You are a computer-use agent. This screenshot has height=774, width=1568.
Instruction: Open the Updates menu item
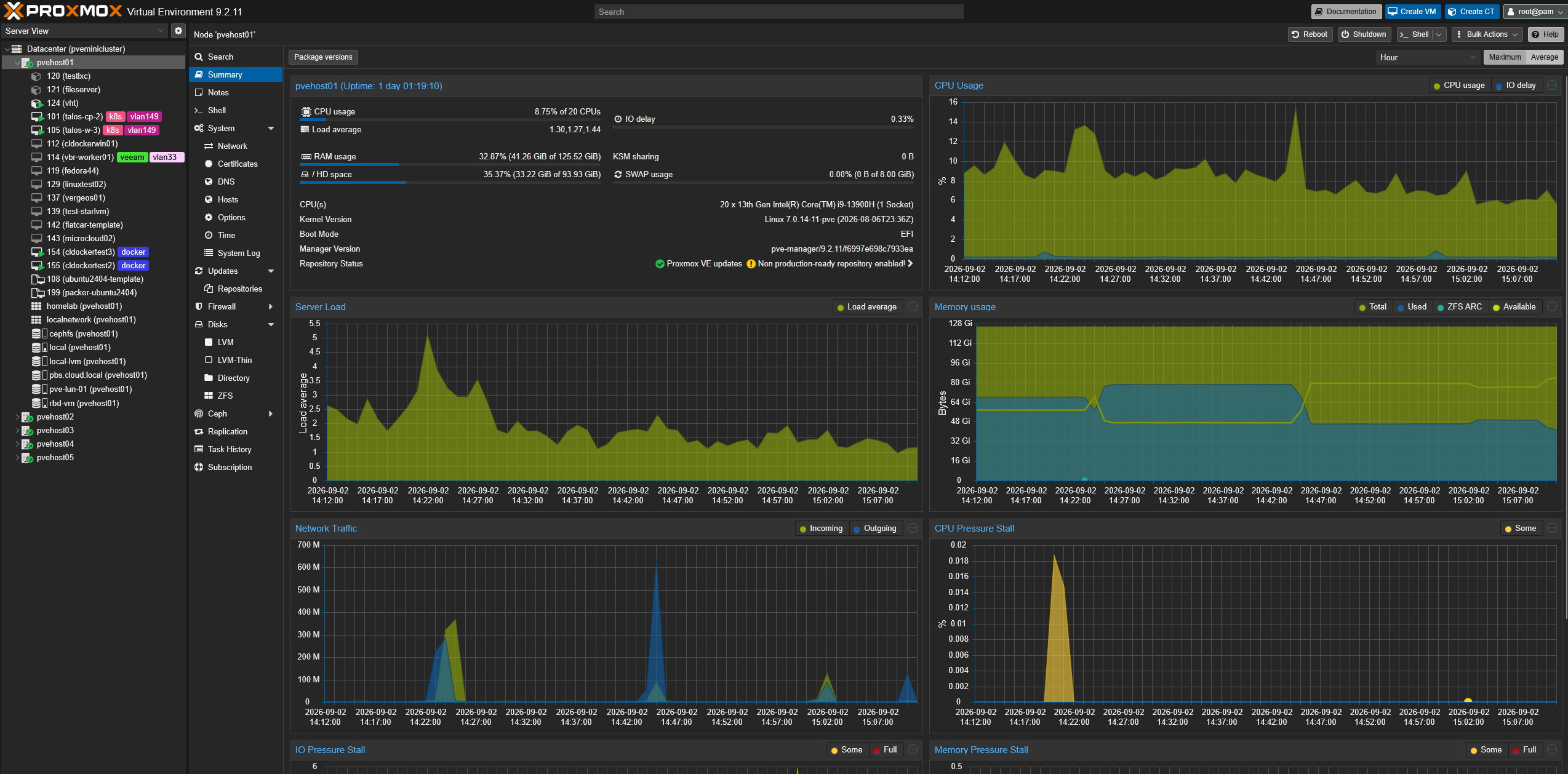[236, 271]
